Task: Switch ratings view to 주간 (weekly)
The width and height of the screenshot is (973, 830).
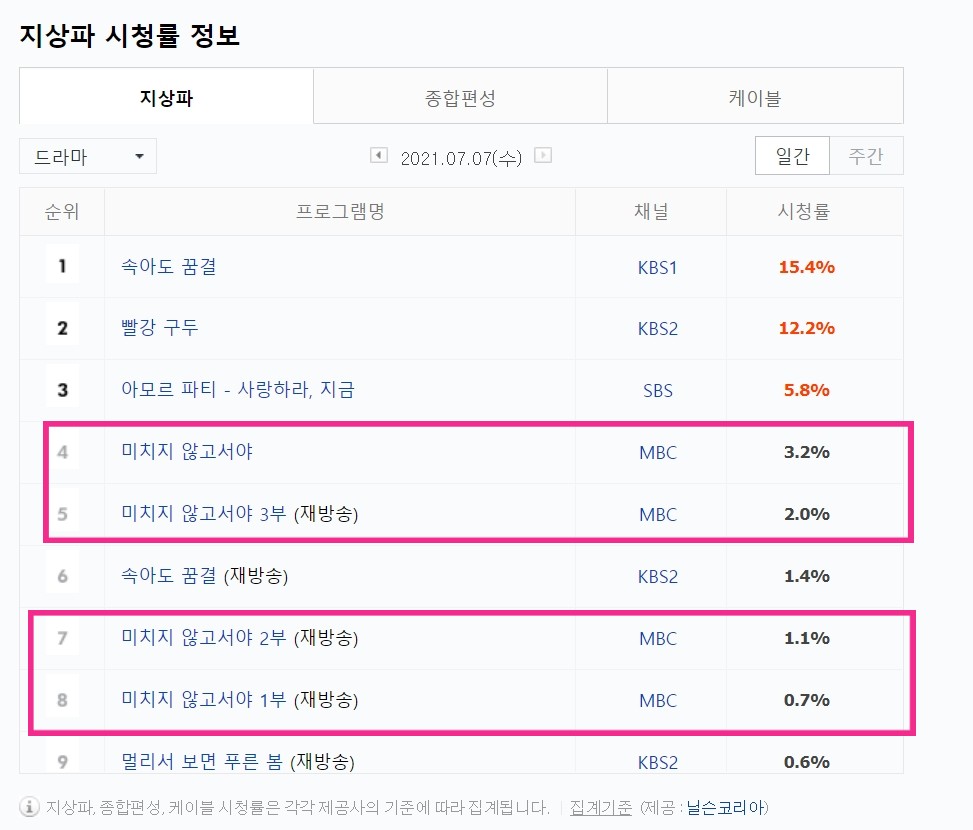Action: (868, 156)
